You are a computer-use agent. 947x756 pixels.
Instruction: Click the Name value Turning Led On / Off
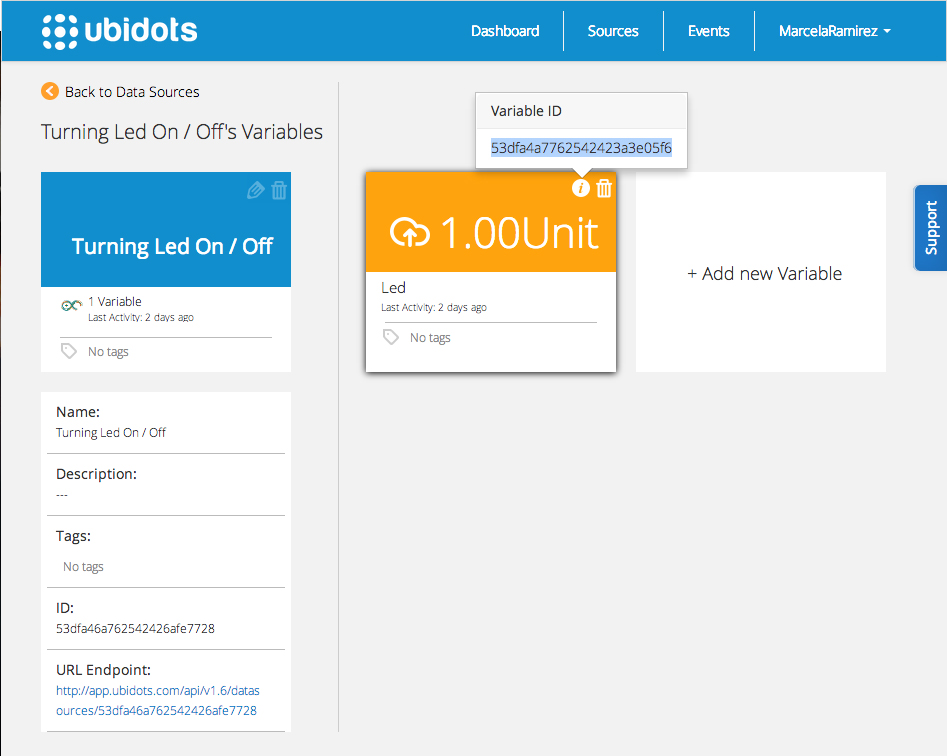[111, 432]
